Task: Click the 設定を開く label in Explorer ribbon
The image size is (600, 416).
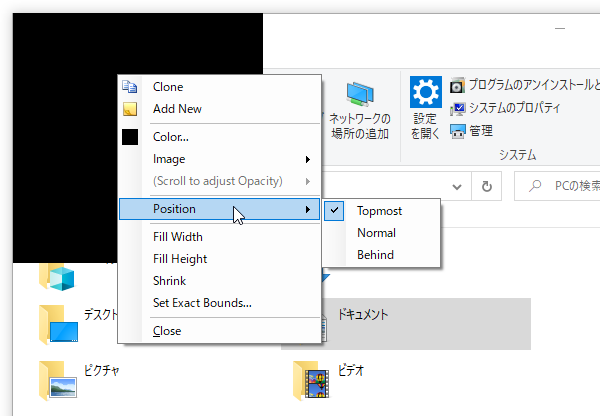Action: pos(425,126)
